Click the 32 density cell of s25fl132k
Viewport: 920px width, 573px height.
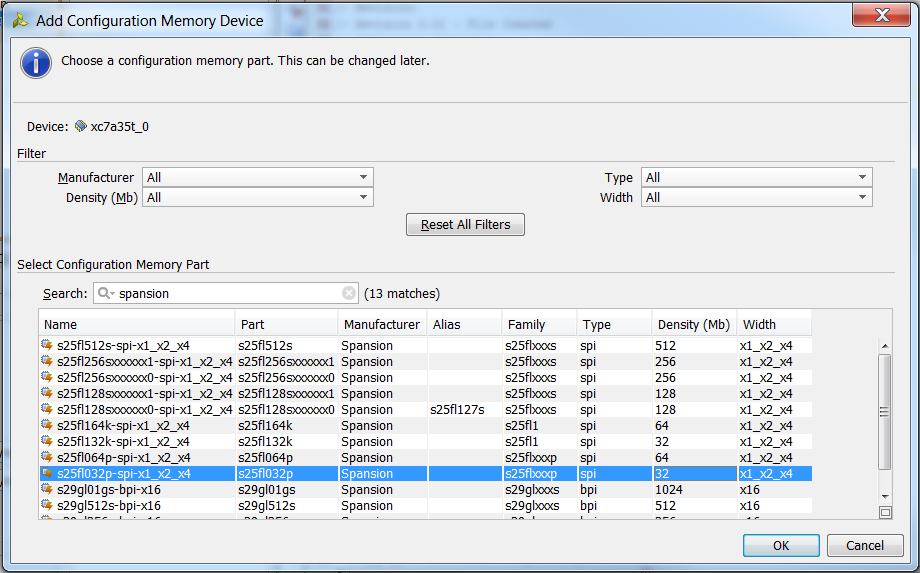[695, 441]
